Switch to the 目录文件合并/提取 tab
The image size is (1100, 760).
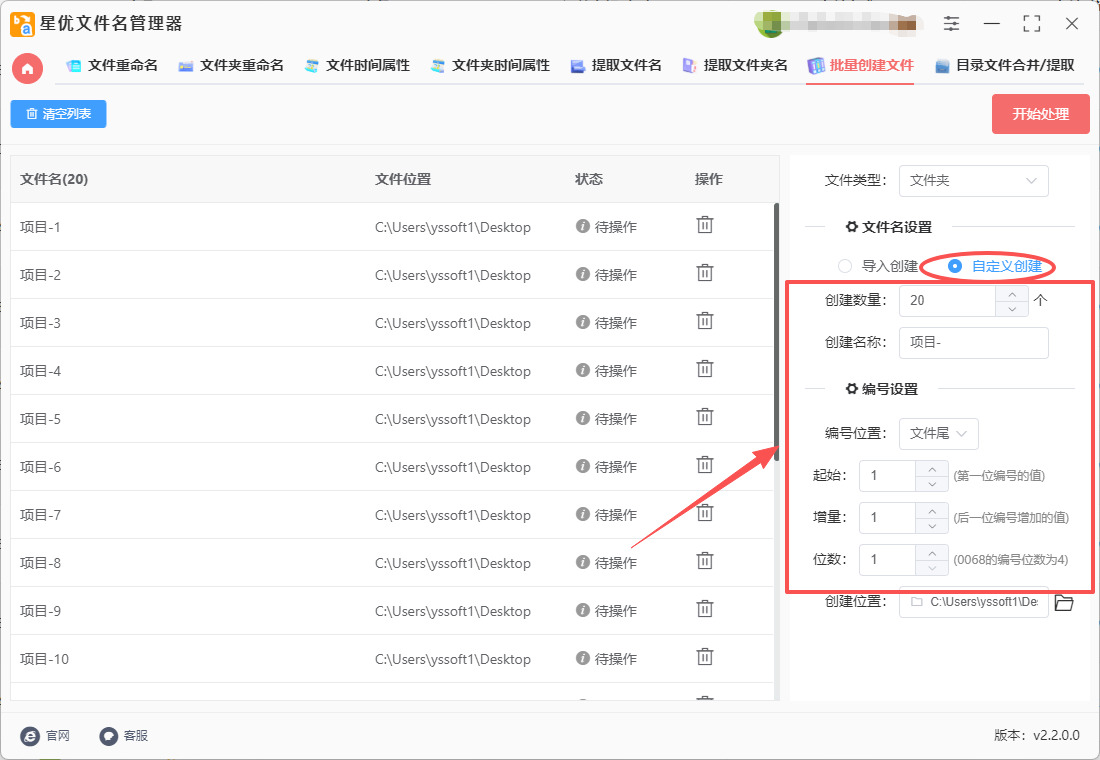[x=1005, y=66]
